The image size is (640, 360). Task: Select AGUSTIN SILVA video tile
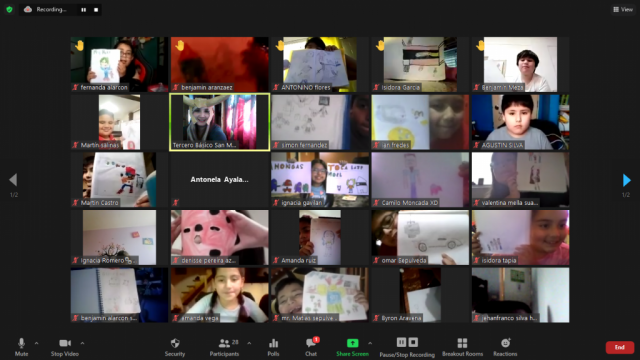coord(520,122)
